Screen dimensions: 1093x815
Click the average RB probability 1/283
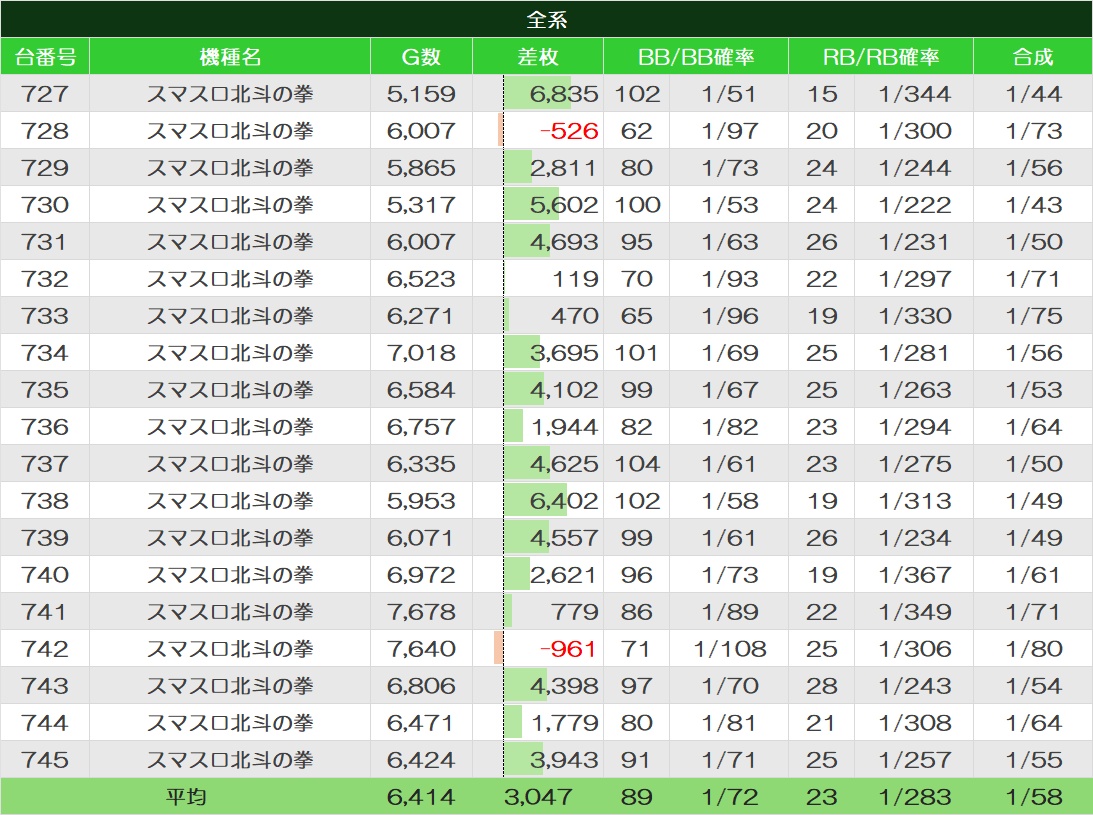914,796
